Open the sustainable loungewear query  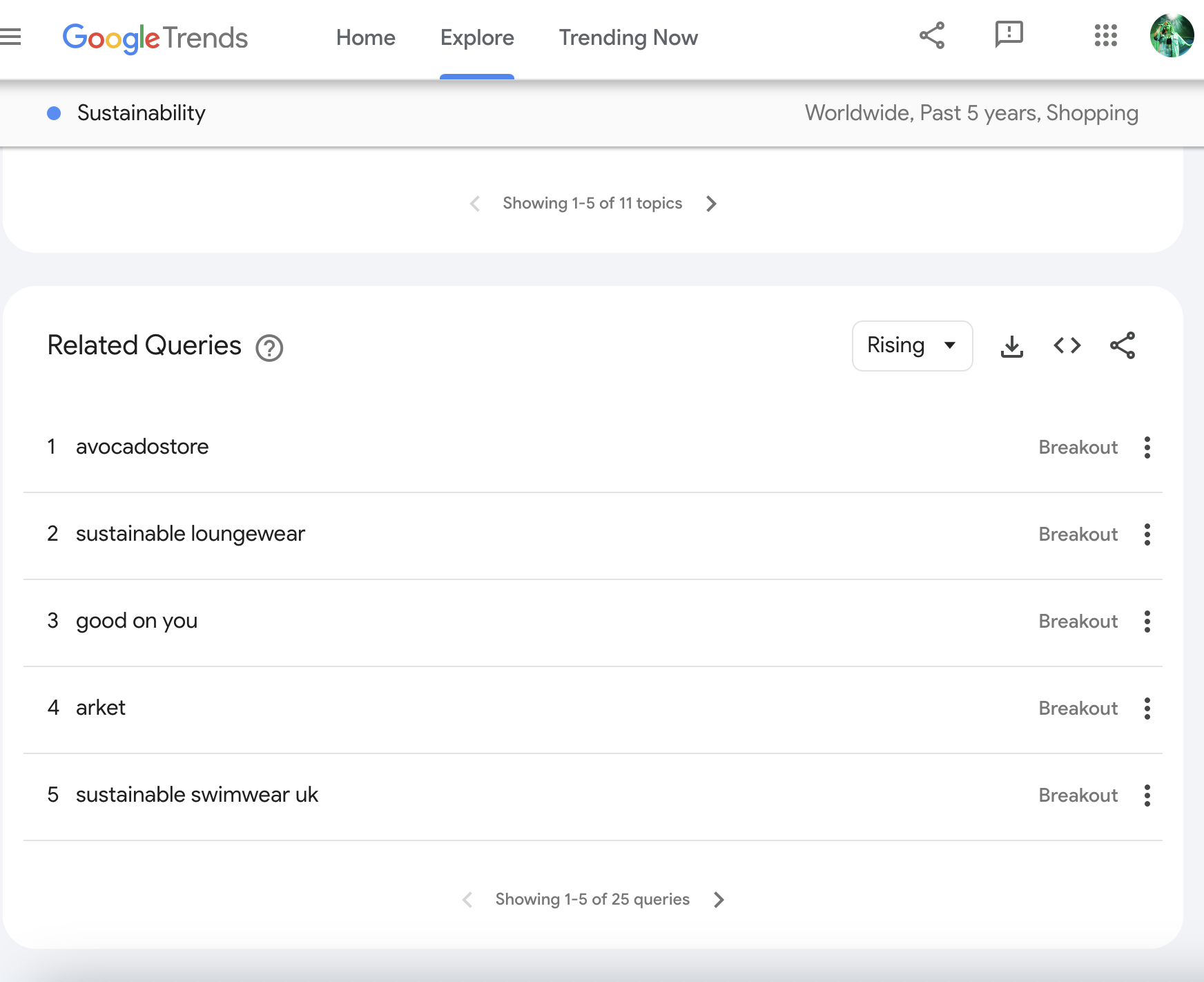191,534
